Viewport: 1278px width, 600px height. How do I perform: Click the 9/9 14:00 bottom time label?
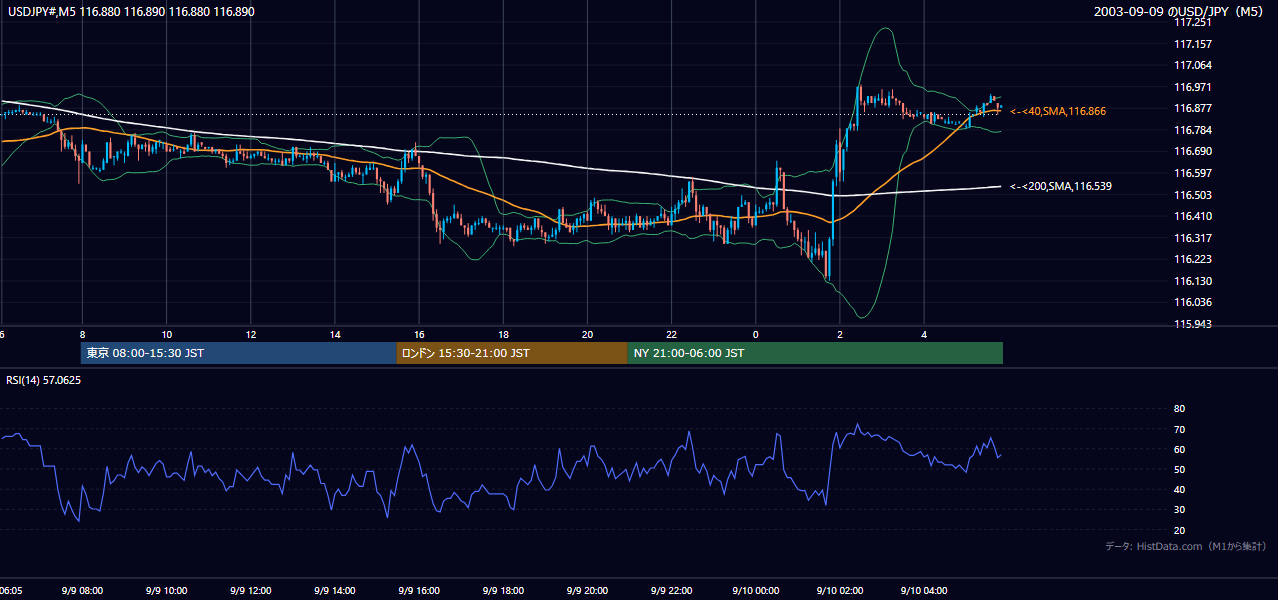[335, 590]
